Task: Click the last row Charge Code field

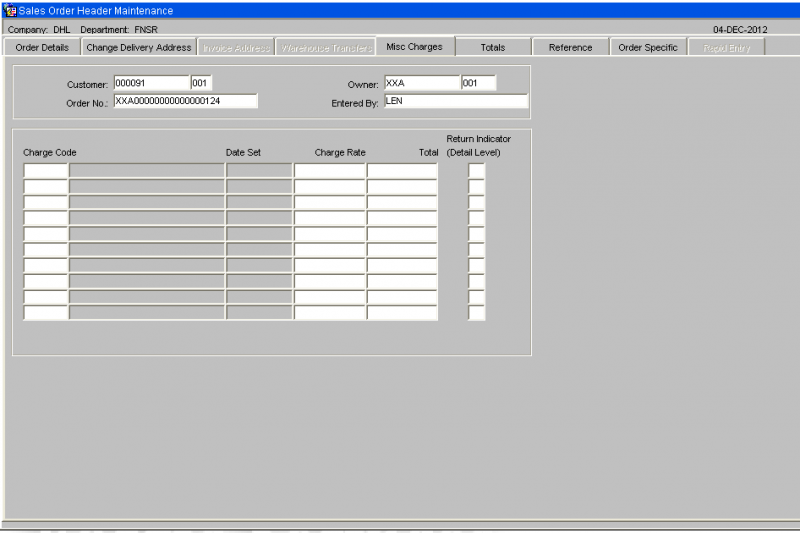Action: (x=45, y=313)
